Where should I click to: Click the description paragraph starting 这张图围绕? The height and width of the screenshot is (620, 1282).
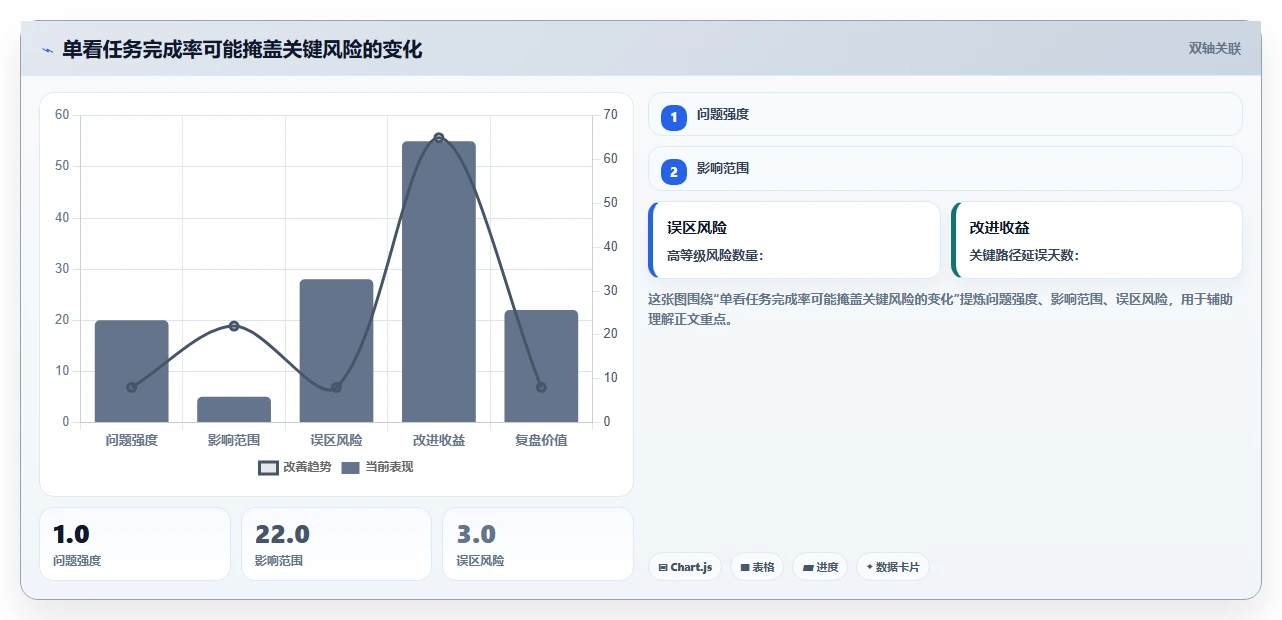pos(942,310)
